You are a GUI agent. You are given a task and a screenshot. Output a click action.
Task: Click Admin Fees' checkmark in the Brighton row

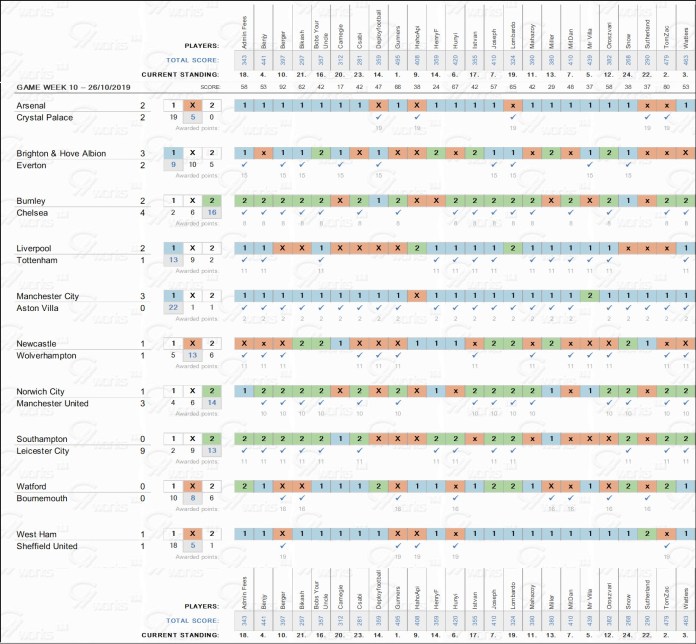(244, 165)
